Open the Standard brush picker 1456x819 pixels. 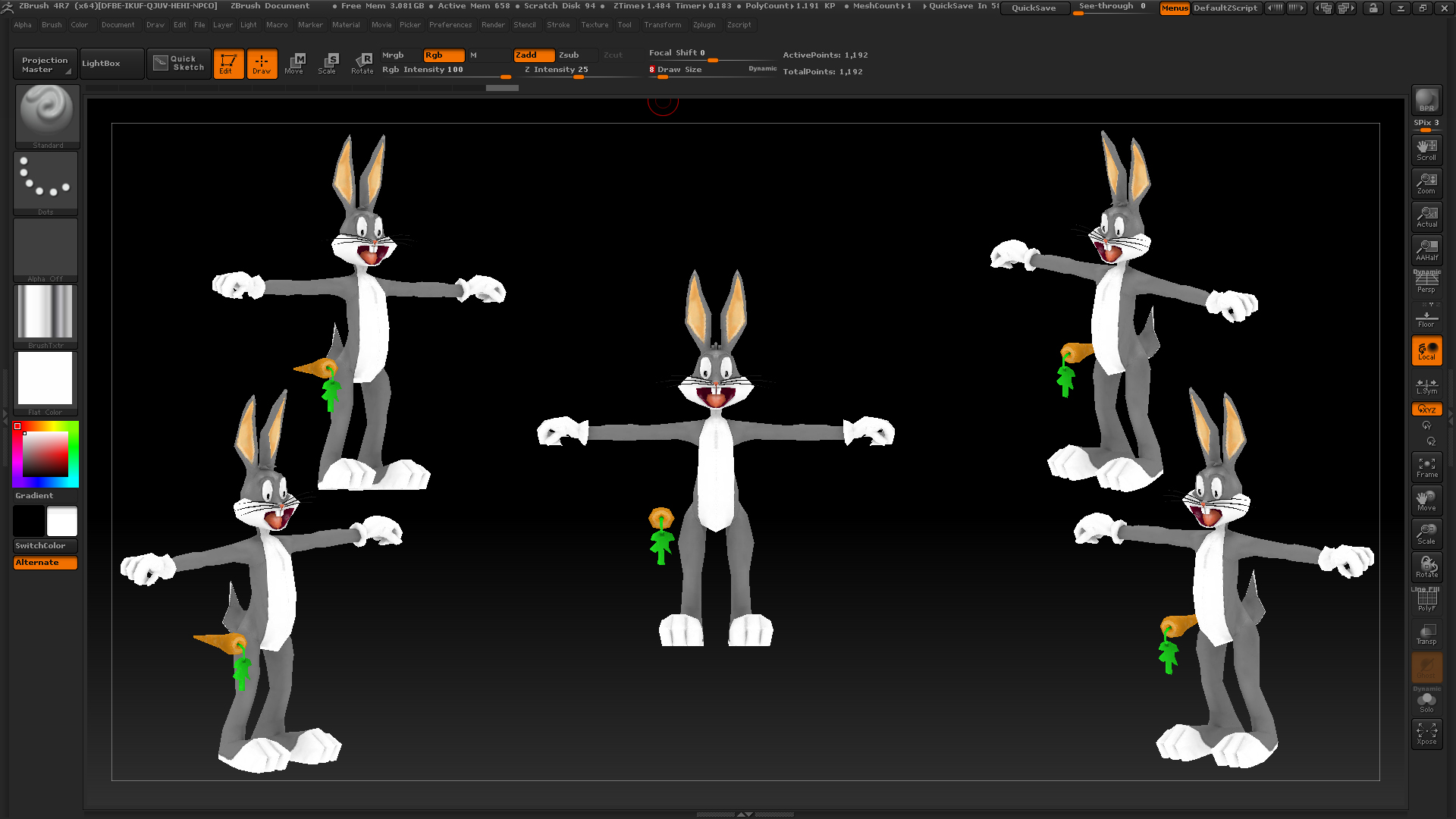[x=47, y=116]
